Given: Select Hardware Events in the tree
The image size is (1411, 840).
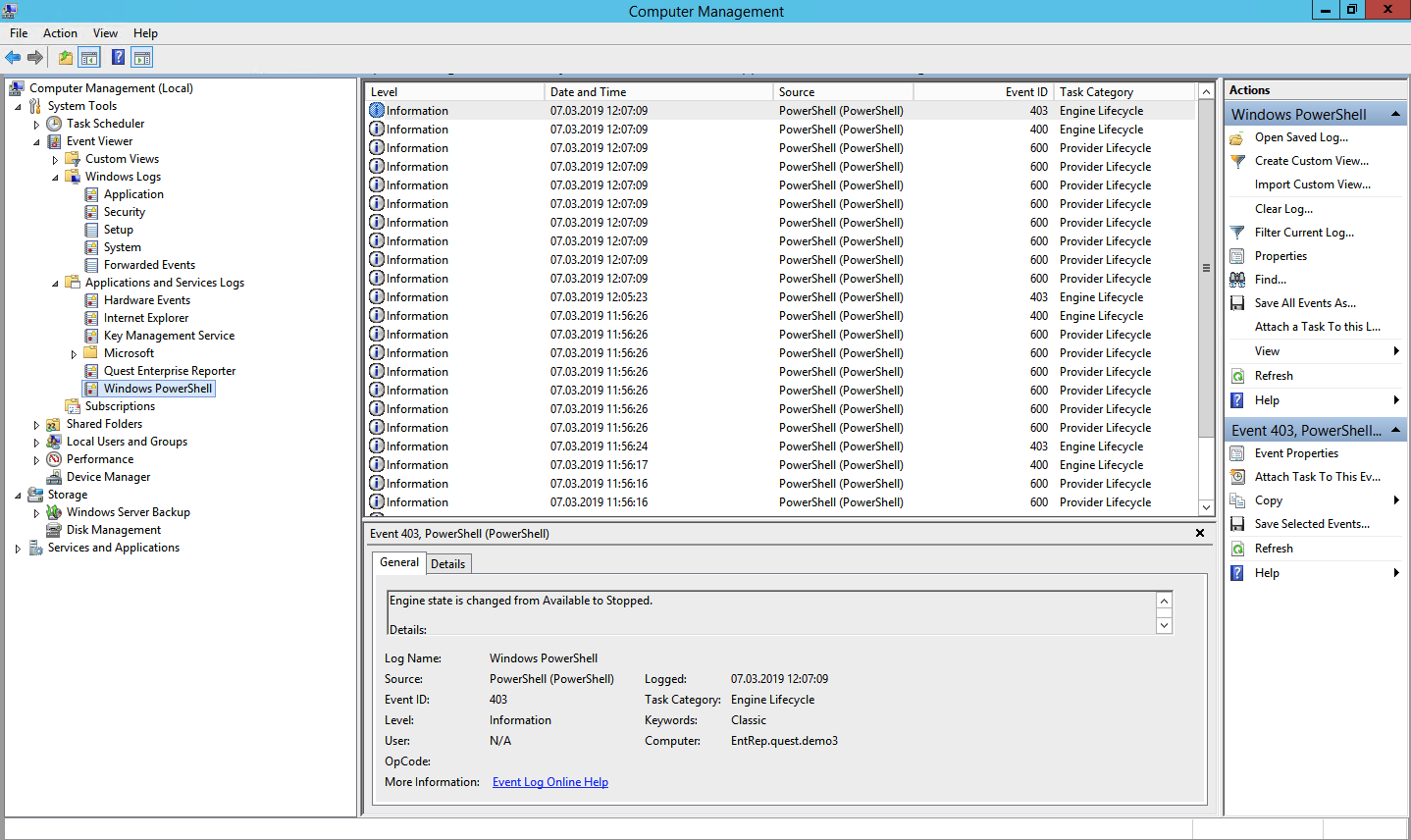Looking at the screenshot, I should pos(147,300).
